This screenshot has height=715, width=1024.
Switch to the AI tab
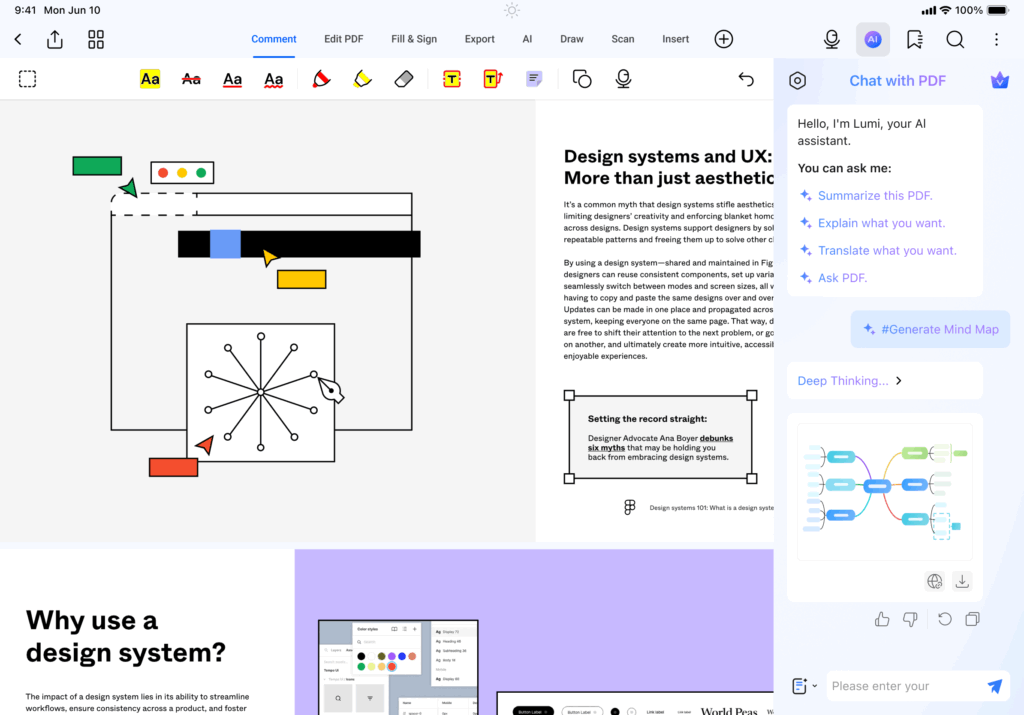pyautogui.click(x=527, y=39)
